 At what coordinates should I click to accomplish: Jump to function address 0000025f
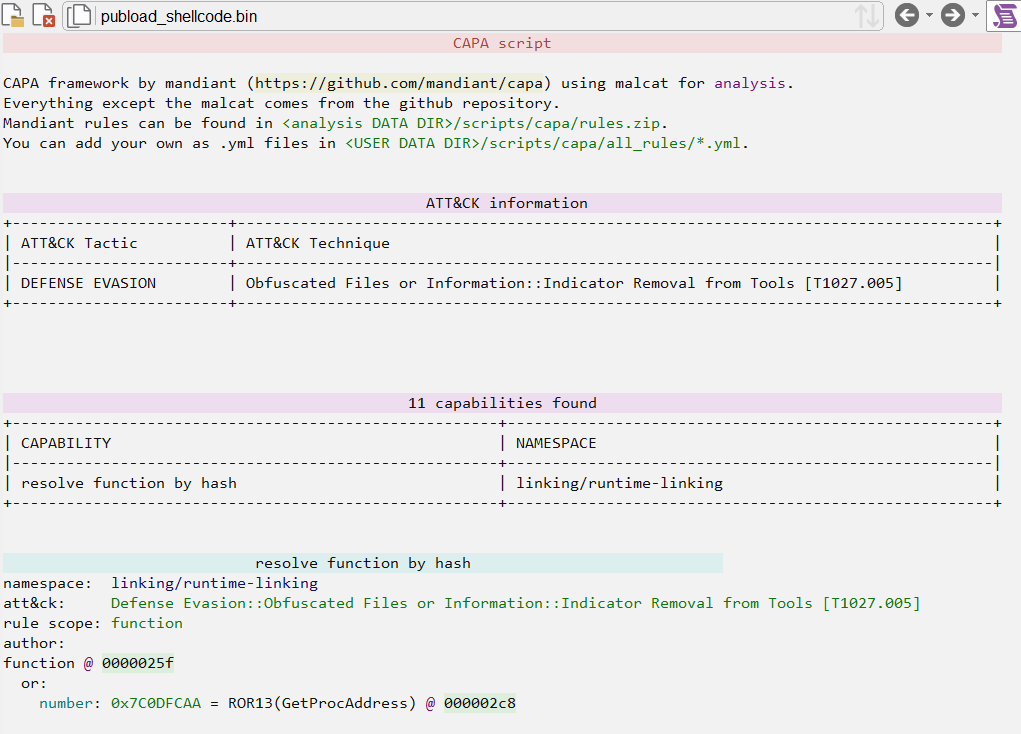137,663
